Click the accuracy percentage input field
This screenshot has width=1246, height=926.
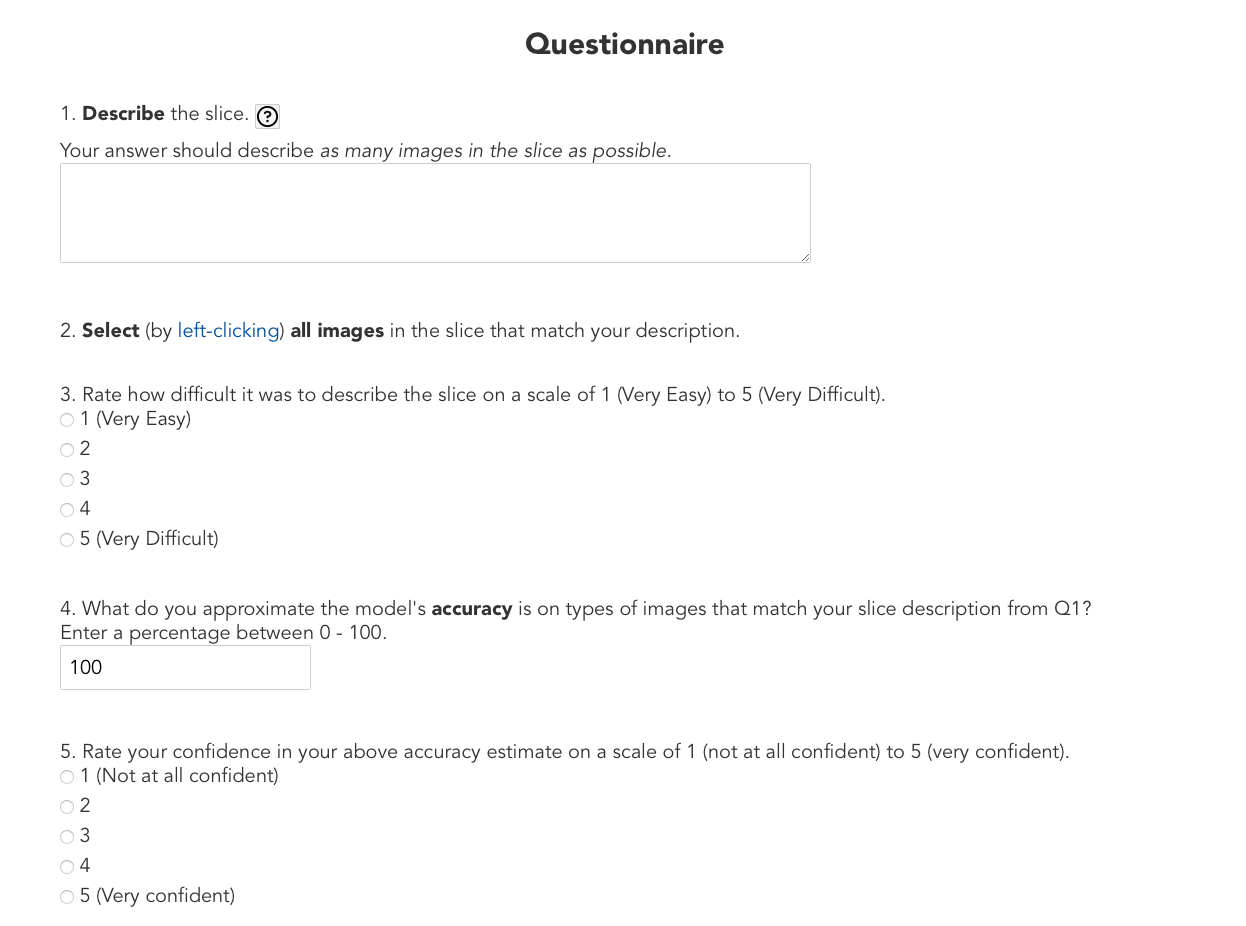185,667
